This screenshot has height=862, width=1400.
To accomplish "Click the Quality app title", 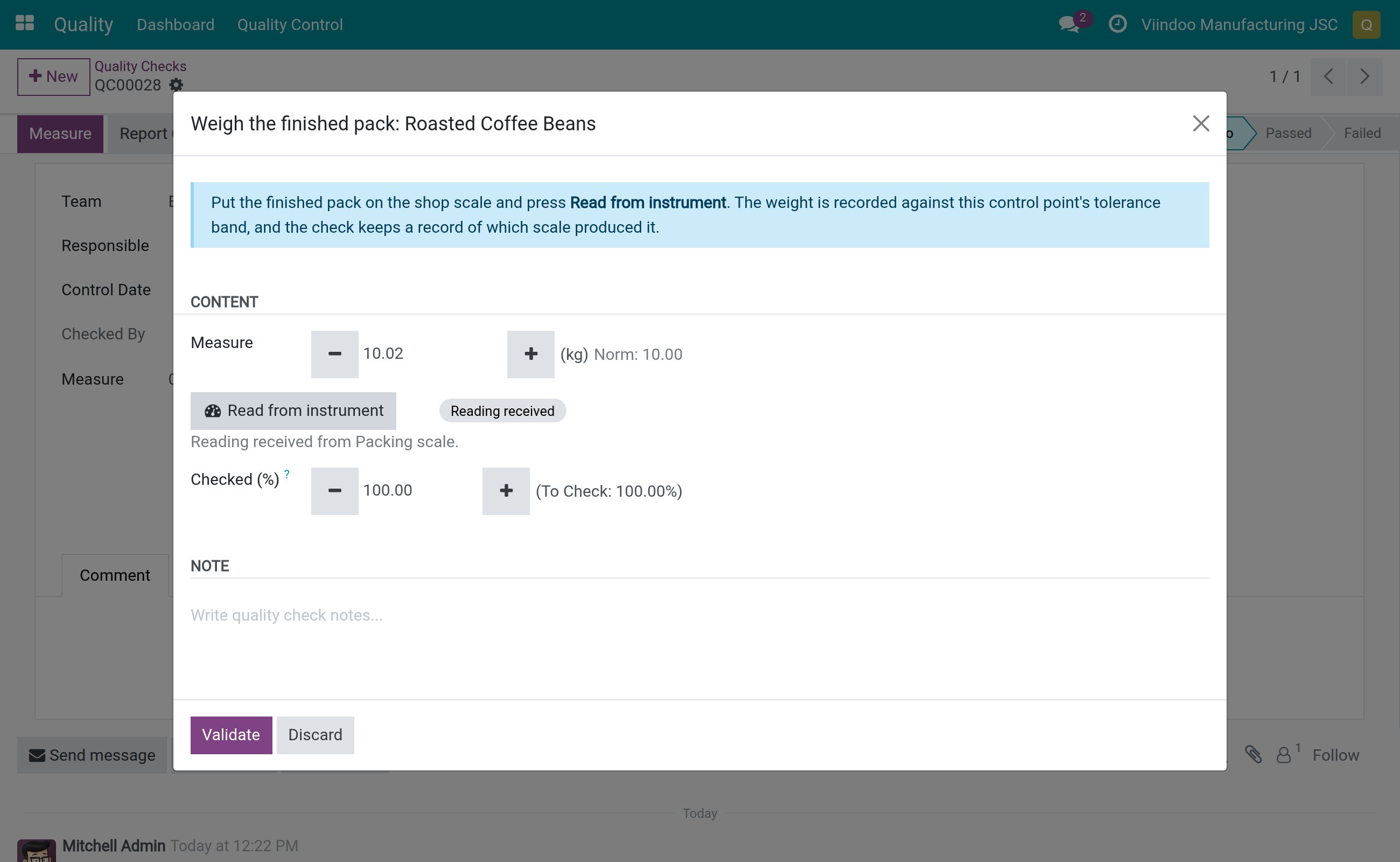I will [84, 25].
